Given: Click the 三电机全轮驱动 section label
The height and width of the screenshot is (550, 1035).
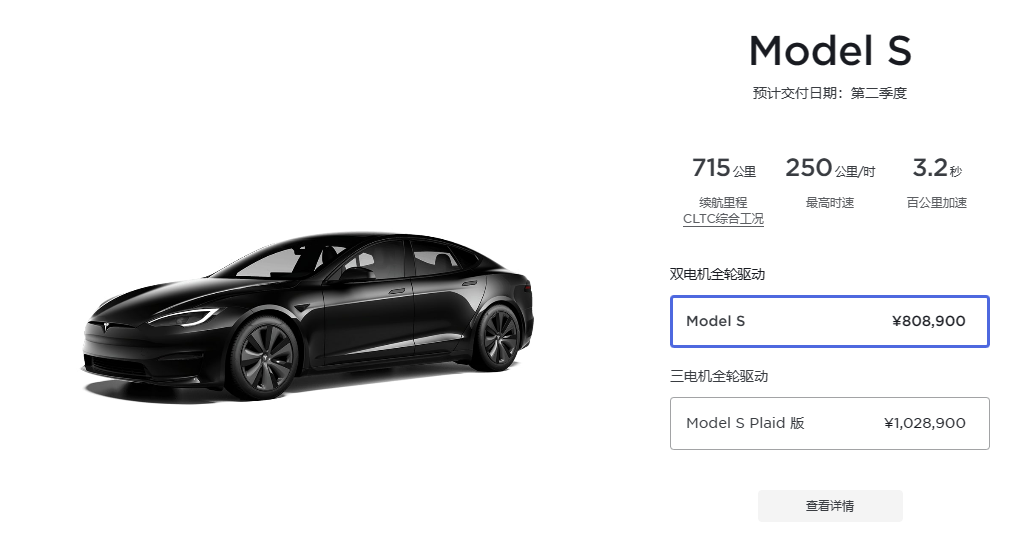Looking at the screenshot, I should (x=719, y=376).
